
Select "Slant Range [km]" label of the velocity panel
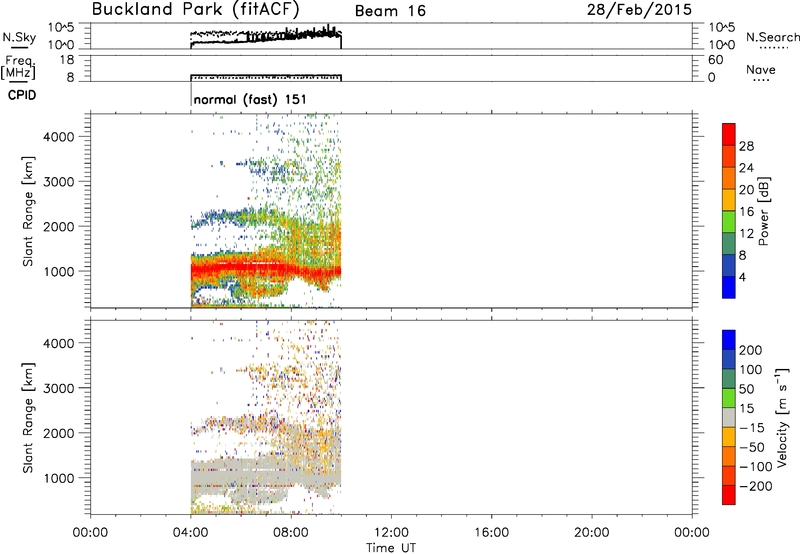tap(28, 418)
